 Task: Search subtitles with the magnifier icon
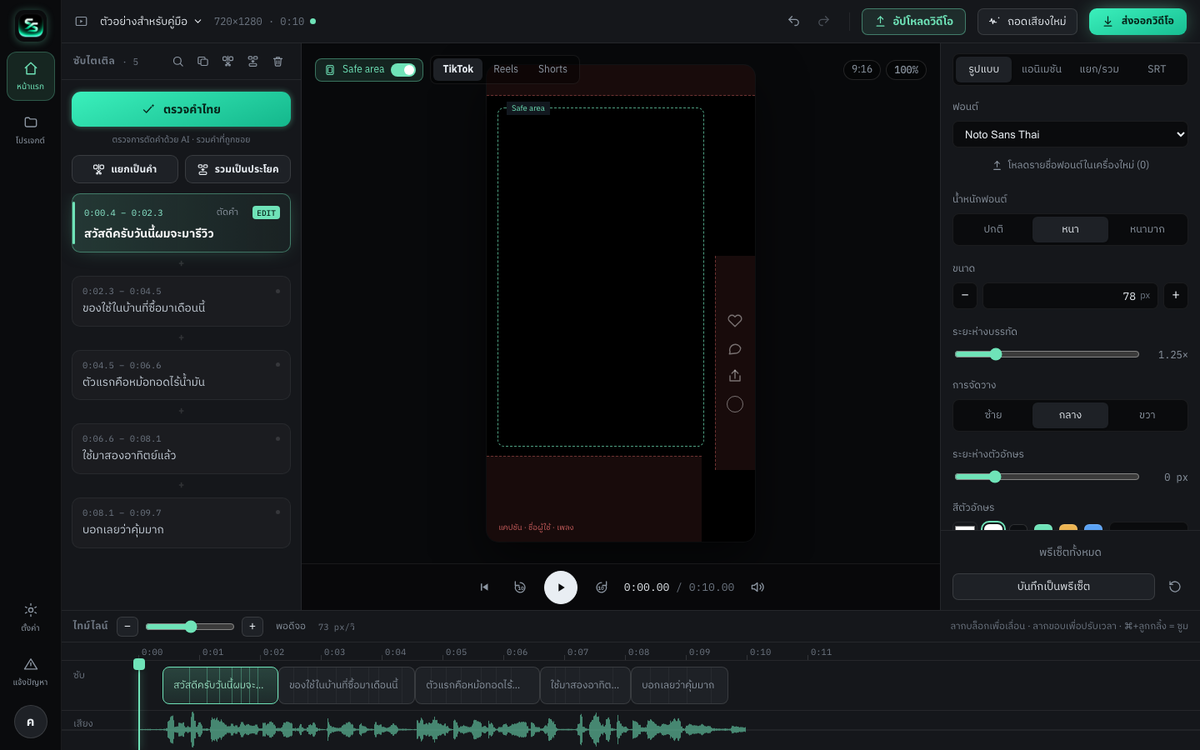tap(178, 61)
